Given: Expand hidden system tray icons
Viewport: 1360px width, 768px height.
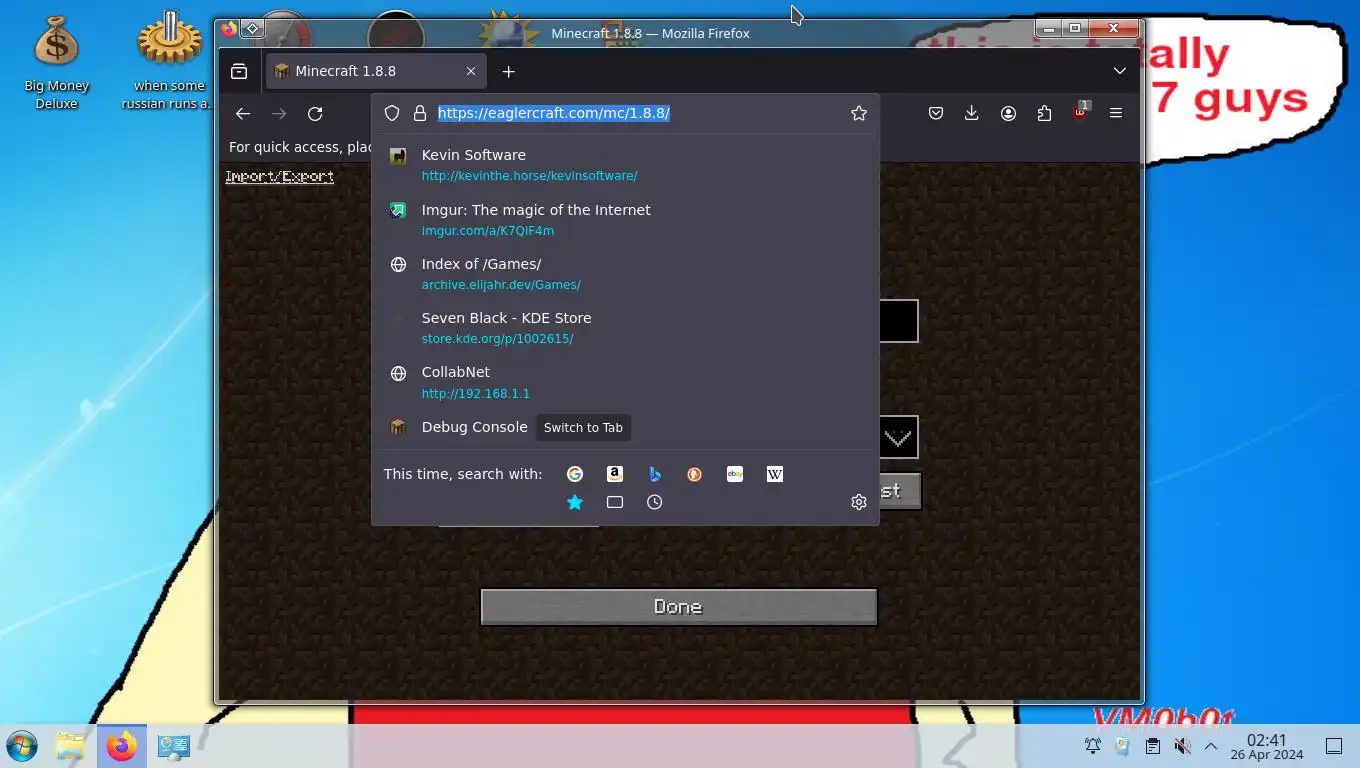Looking at the screenshot, I should [x=1211, y=746].
